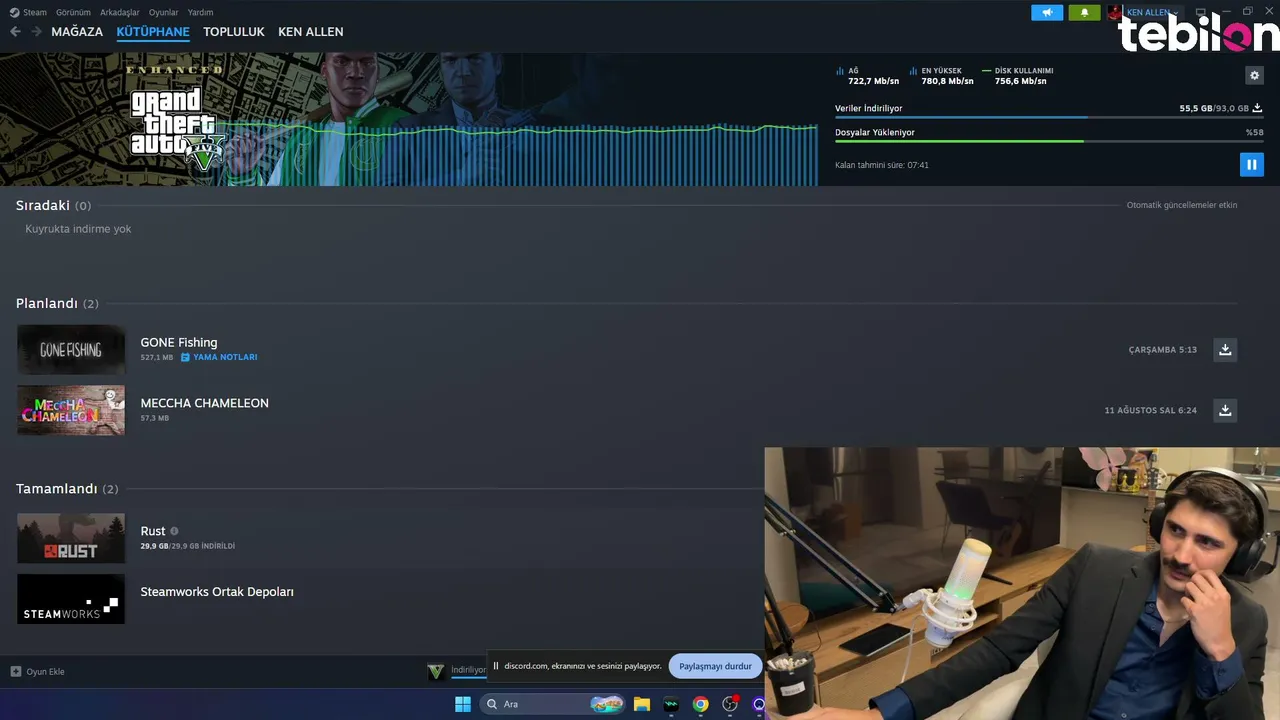Image resolution: width=1280 pixels, height=720 pixels.
Task: Switch to the MAĞAZA tab
Action: [x=77, y=32]
